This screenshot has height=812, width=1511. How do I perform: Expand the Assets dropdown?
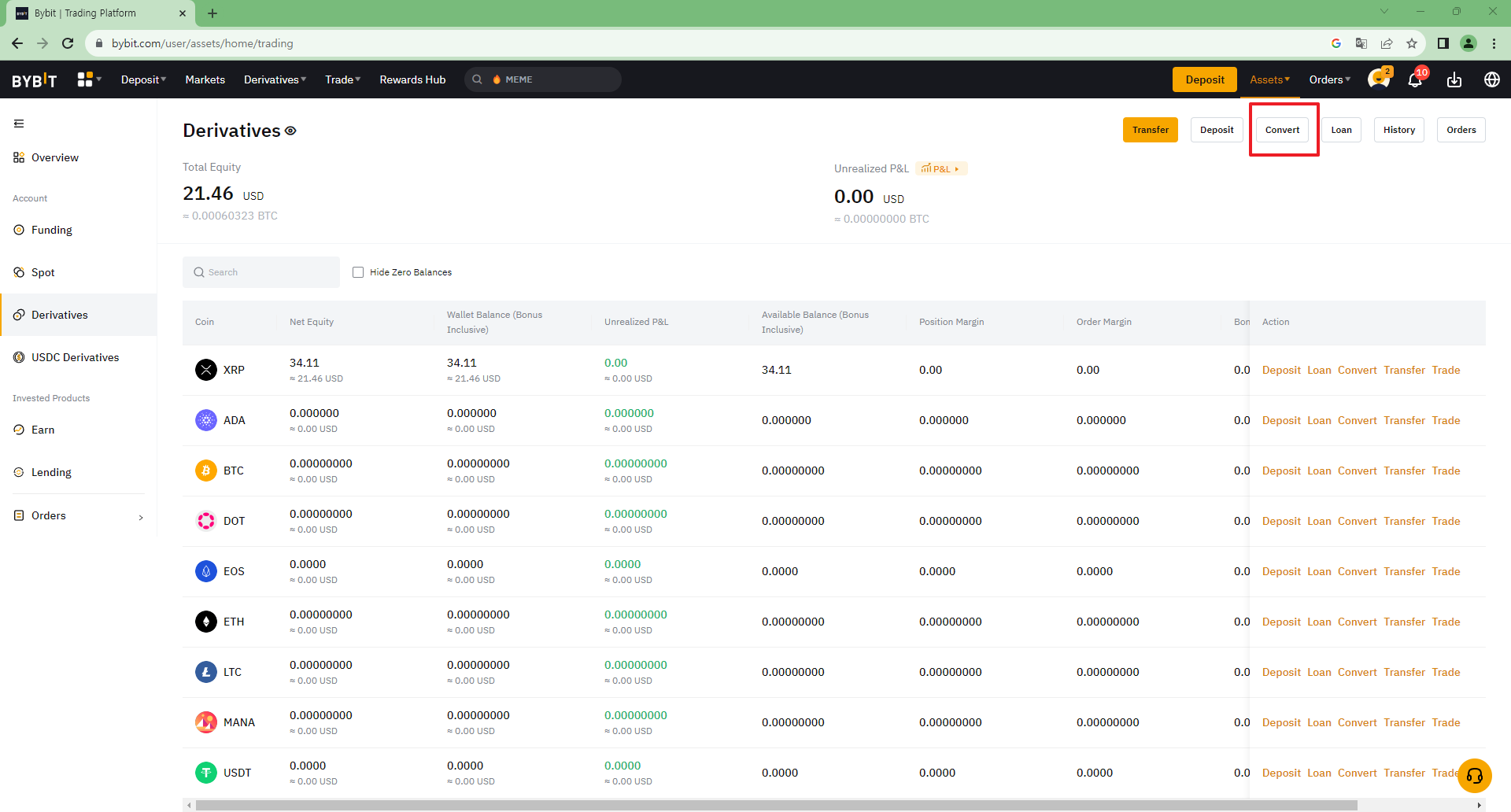(x=1269, y=79)
